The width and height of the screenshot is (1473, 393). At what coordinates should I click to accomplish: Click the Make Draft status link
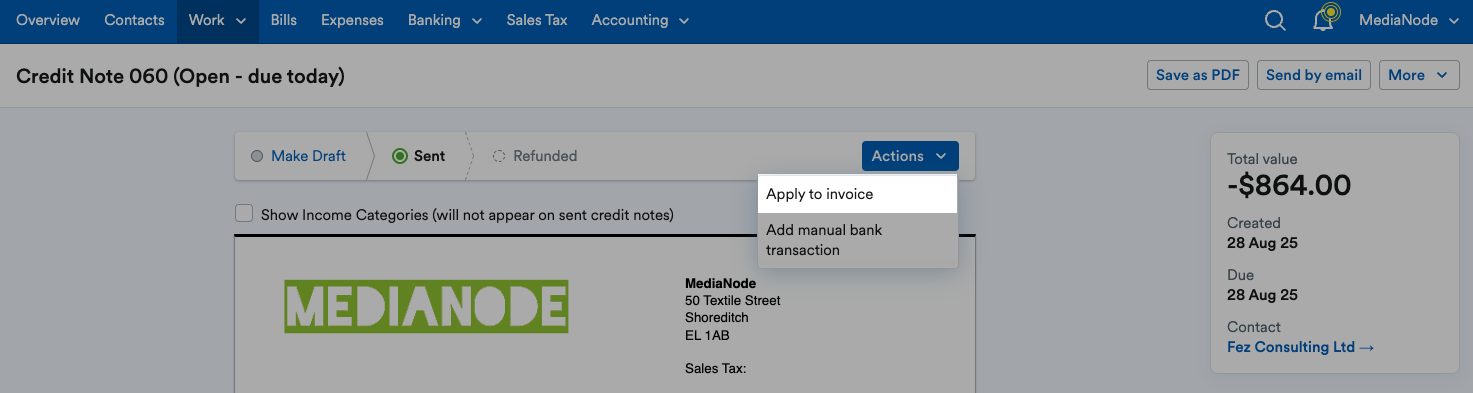pos(308,156)
